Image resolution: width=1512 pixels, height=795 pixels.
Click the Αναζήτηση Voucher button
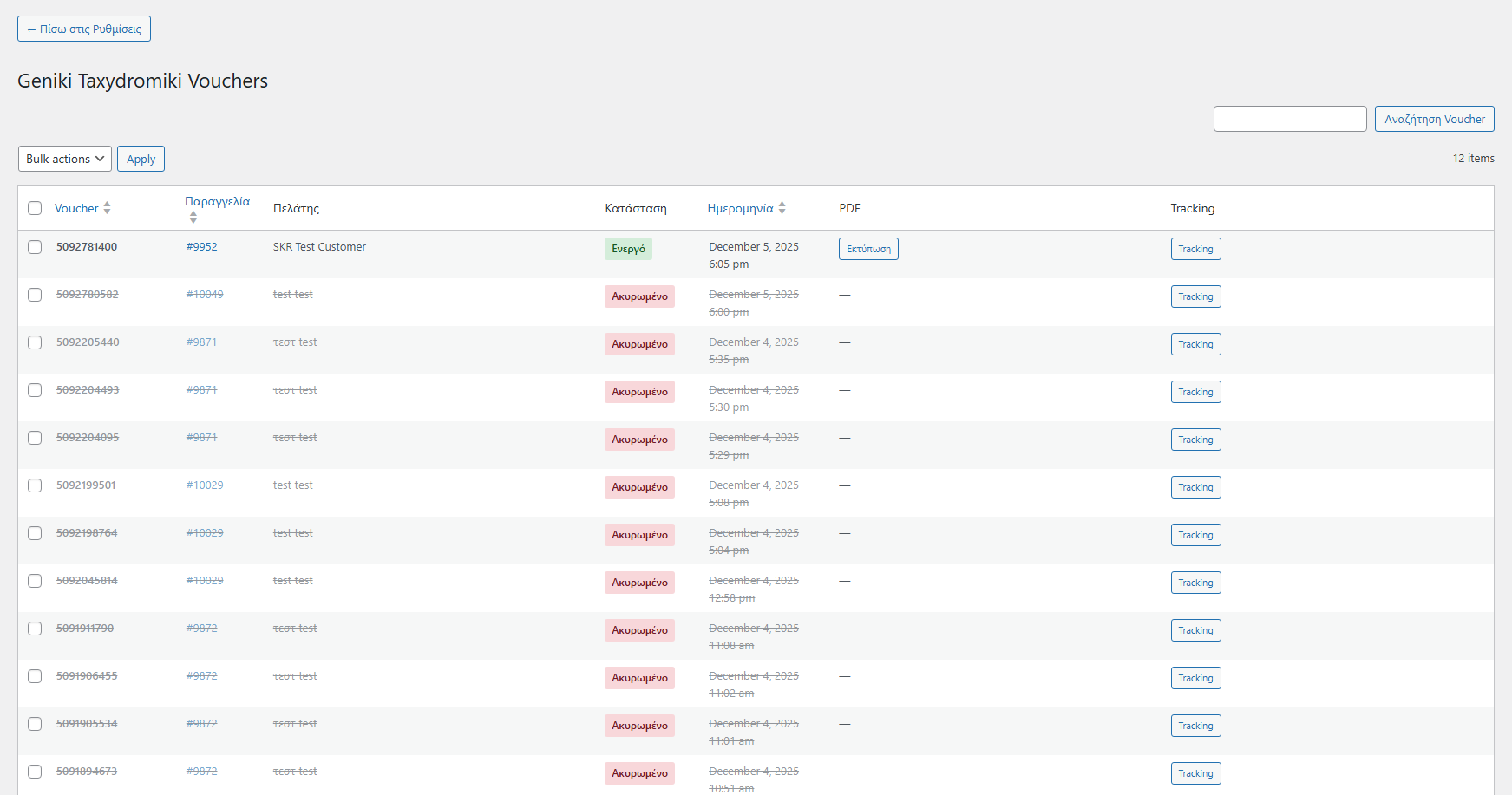click(x=1434, y=119)
